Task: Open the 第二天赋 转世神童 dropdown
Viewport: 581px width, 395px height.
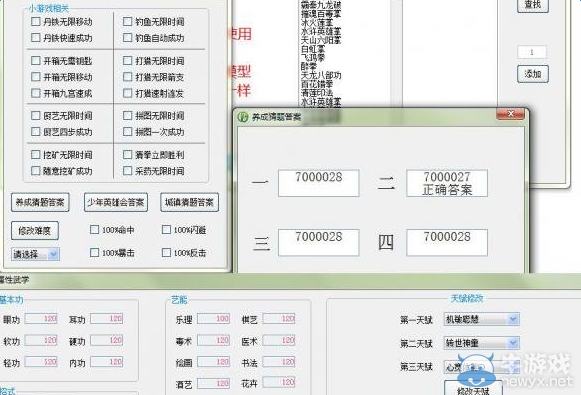Action: pyautogui.click(x=481, y=343)
